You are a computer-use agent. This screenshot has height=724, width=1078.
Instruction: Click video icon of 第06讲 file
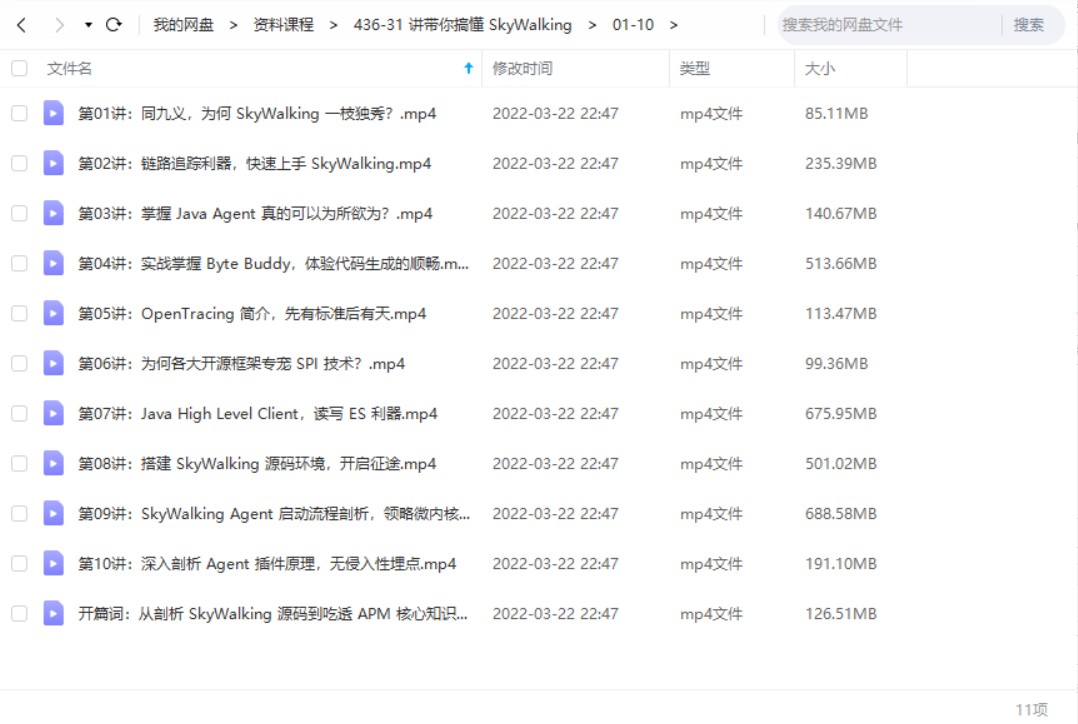pyautogui.click(x=54, y=363)
